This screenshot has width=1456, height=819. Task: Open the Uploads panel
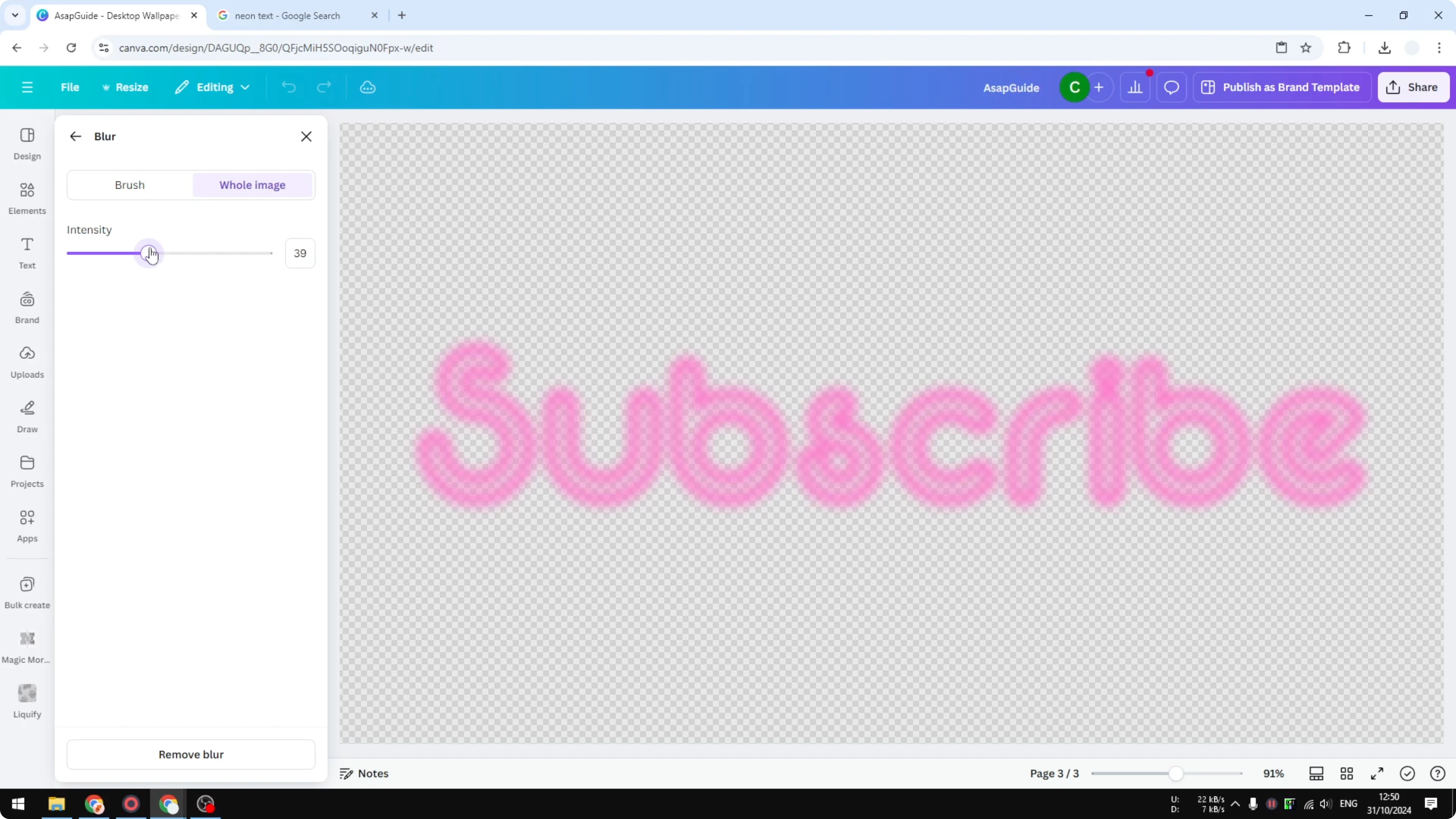[27, 362]
